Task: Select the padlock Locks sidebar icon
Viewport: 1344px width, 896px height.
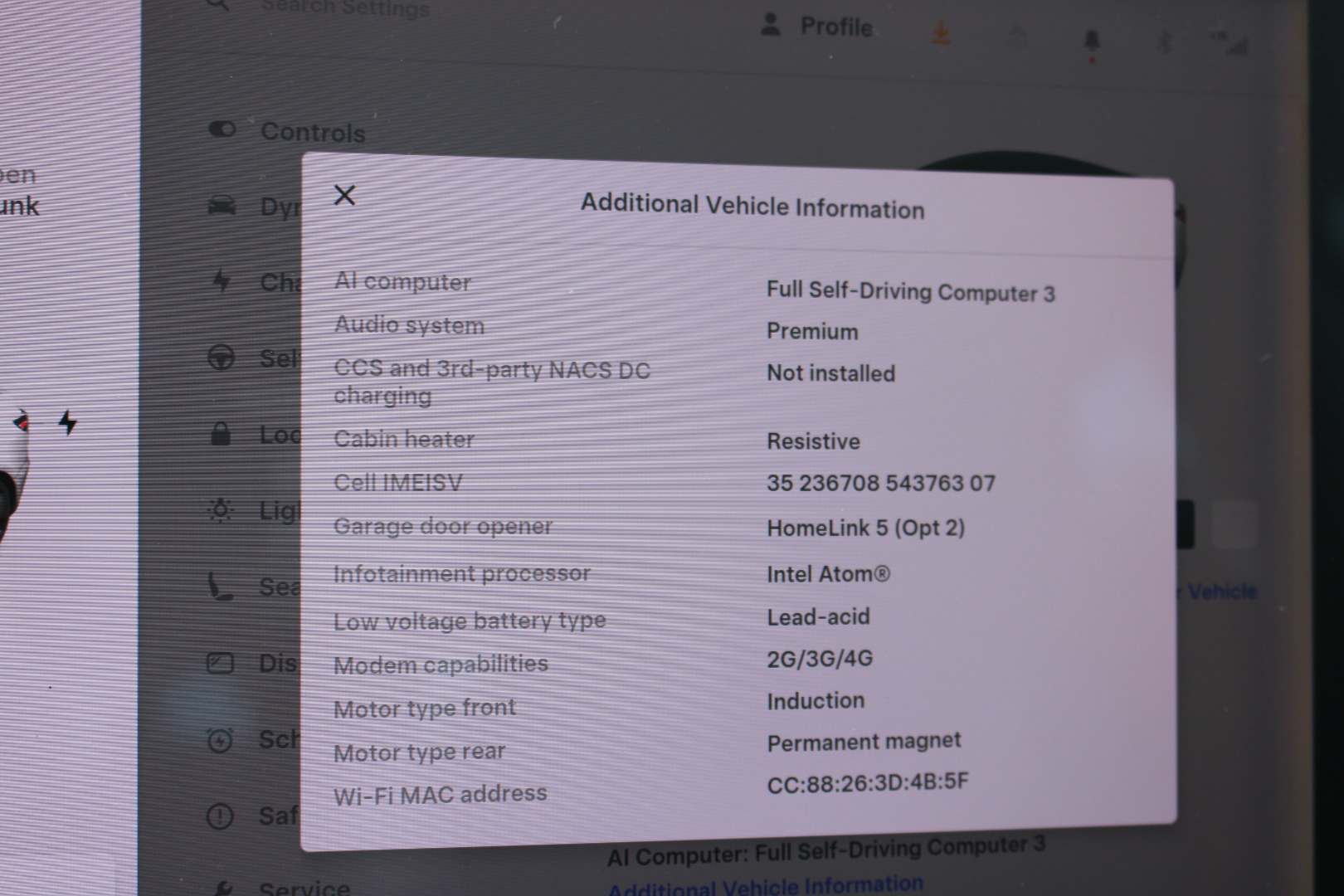Action: 221,433
